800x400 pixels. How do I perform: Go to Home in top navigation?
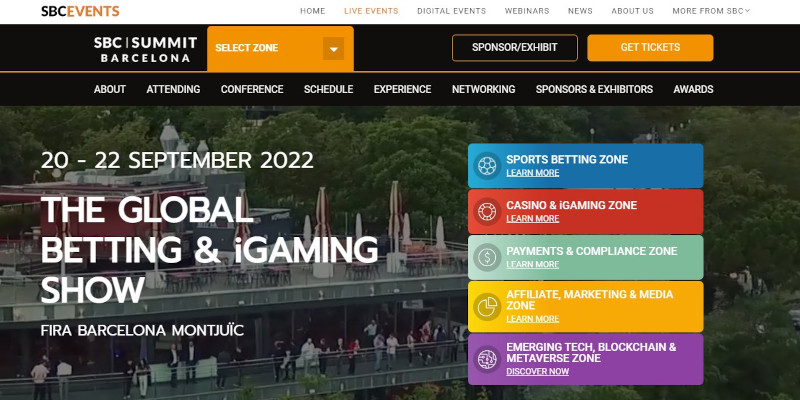[312, 11]
